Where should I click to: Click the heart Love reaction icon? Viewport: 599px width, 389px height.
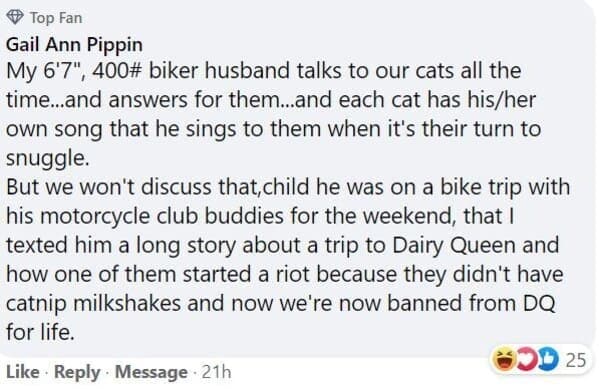pos(528,359)
